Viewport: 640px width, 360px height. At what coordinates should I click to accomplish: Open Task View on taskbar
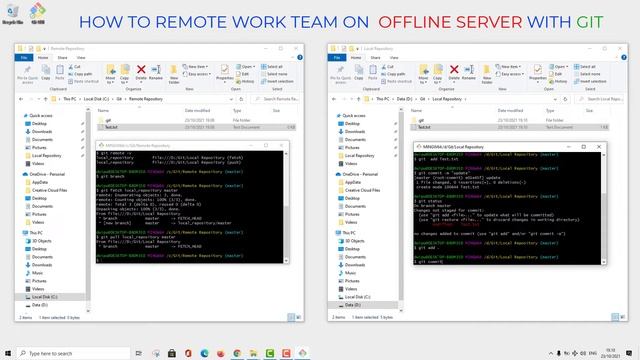coord(139,353)
